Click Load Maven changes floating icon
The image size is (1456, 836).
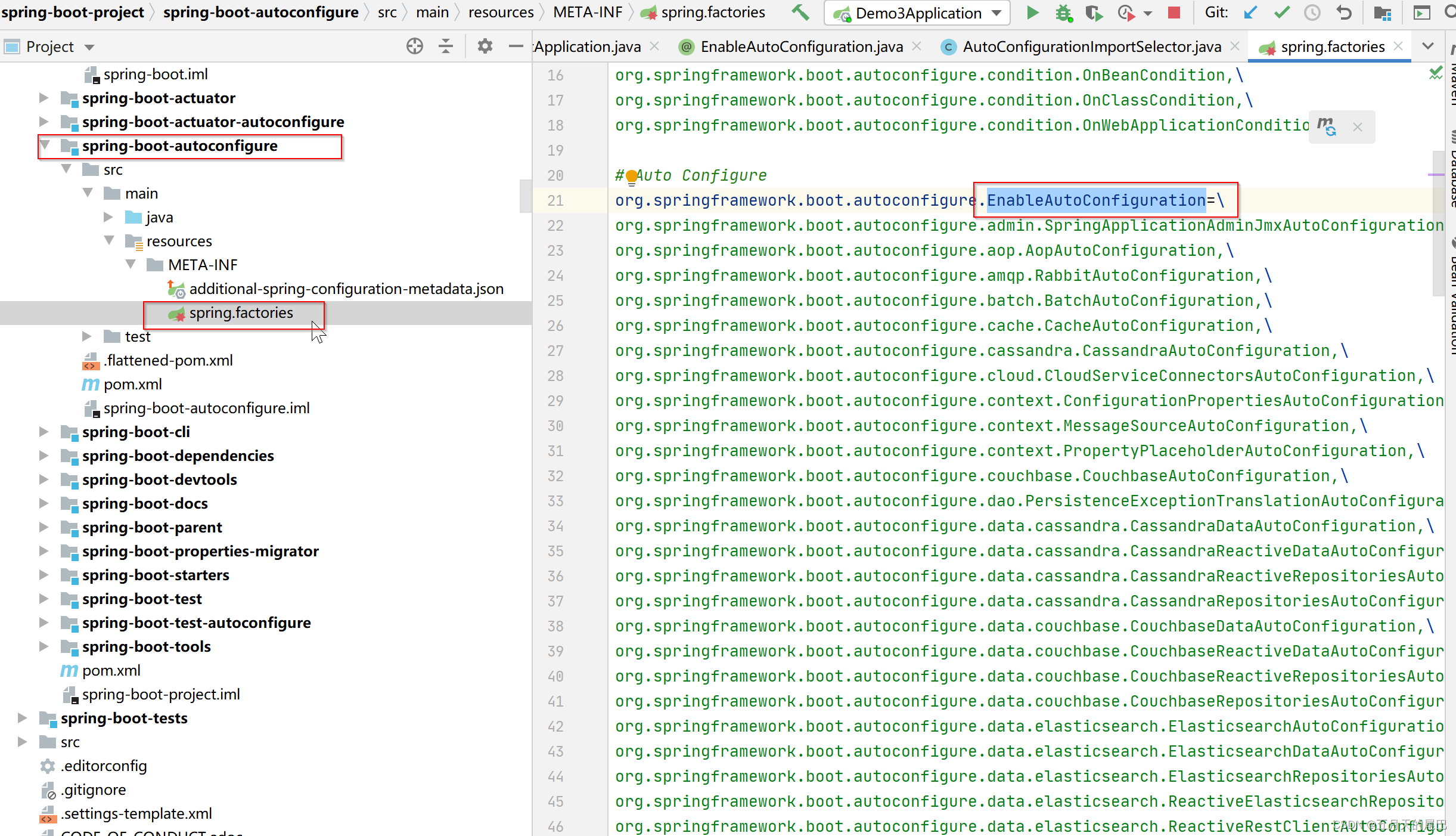click(1327, 126)
